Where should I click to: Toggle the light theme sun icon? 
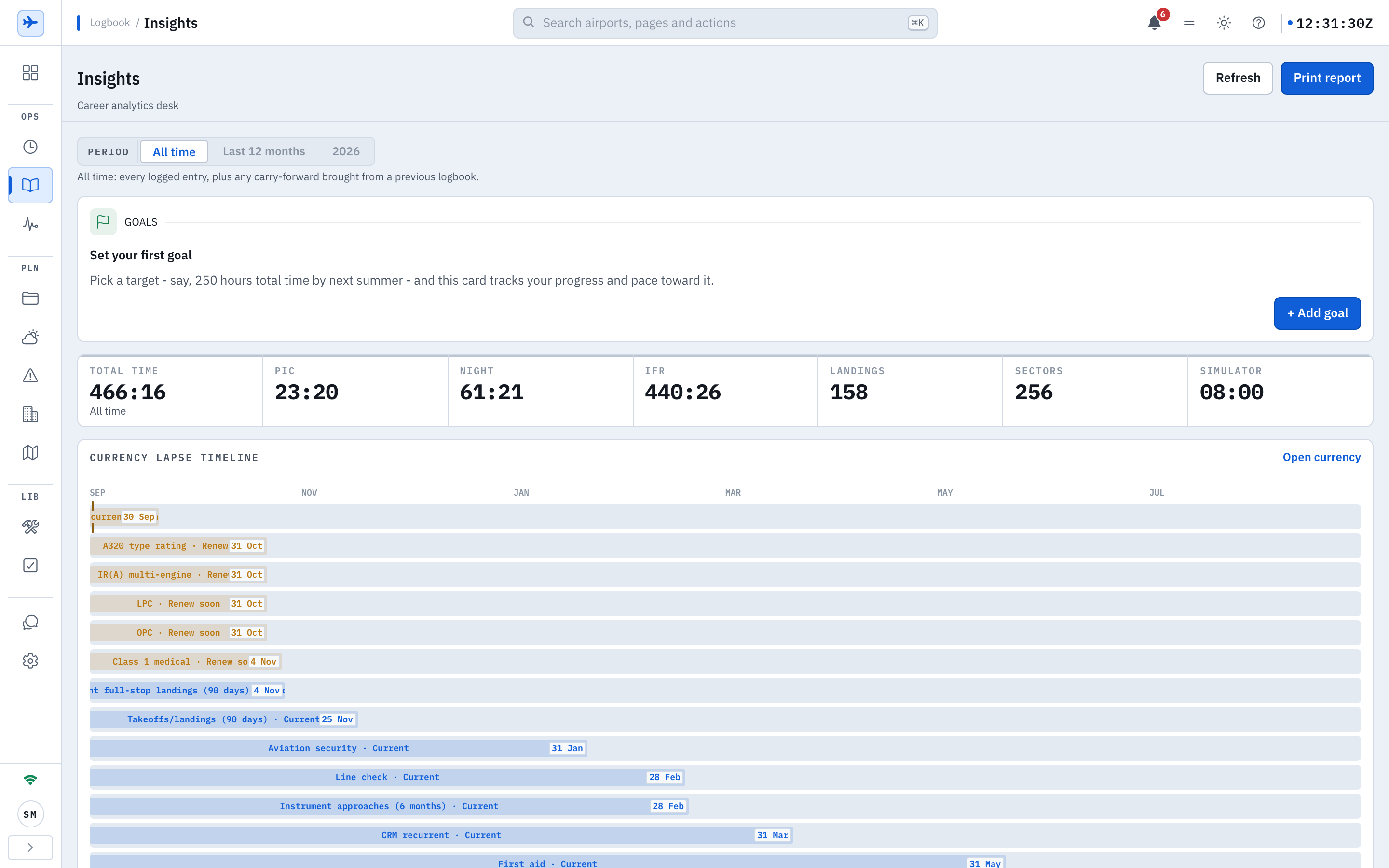point(1224,23)
